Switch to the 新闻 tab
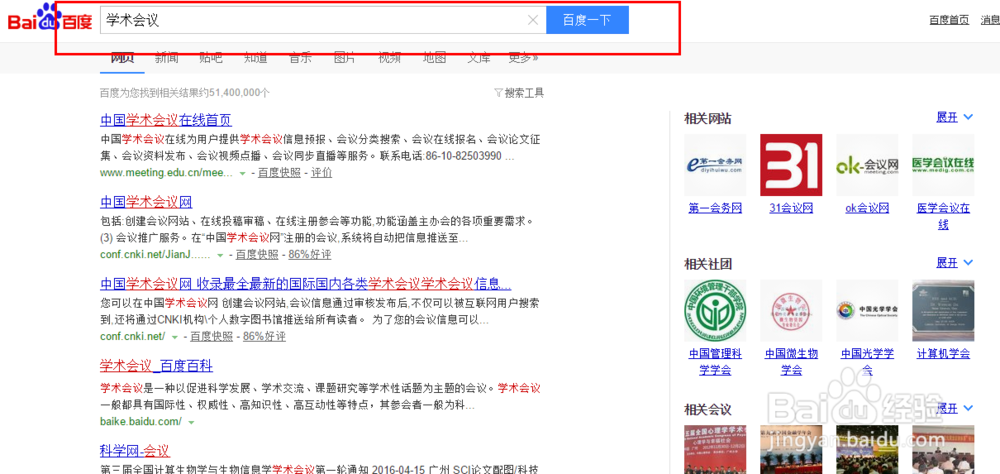 coord(166,57)
